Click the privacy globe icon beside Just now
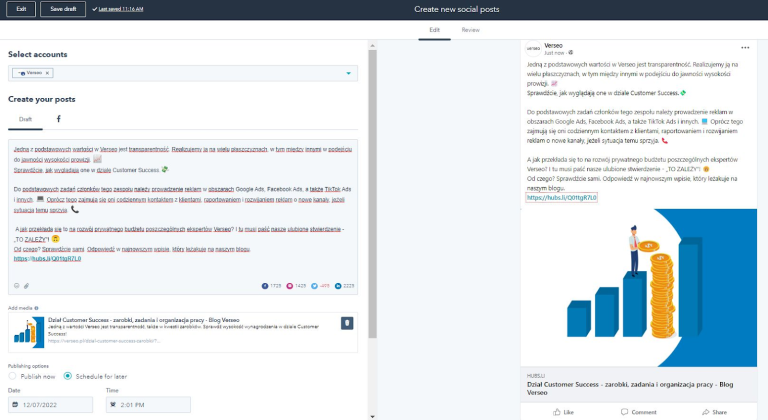Viewport: 768px width, 420px height. [571, 53]
